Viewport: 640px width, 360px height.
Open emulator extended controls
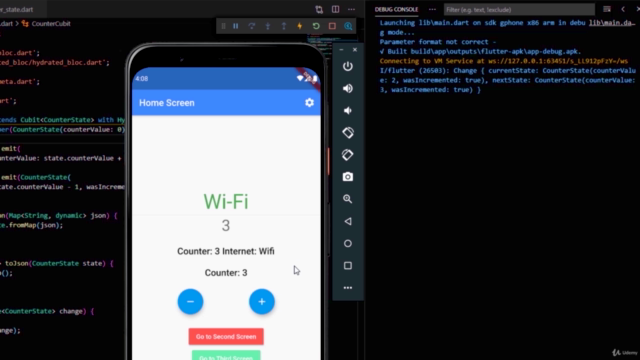click(x=348, y=288)
